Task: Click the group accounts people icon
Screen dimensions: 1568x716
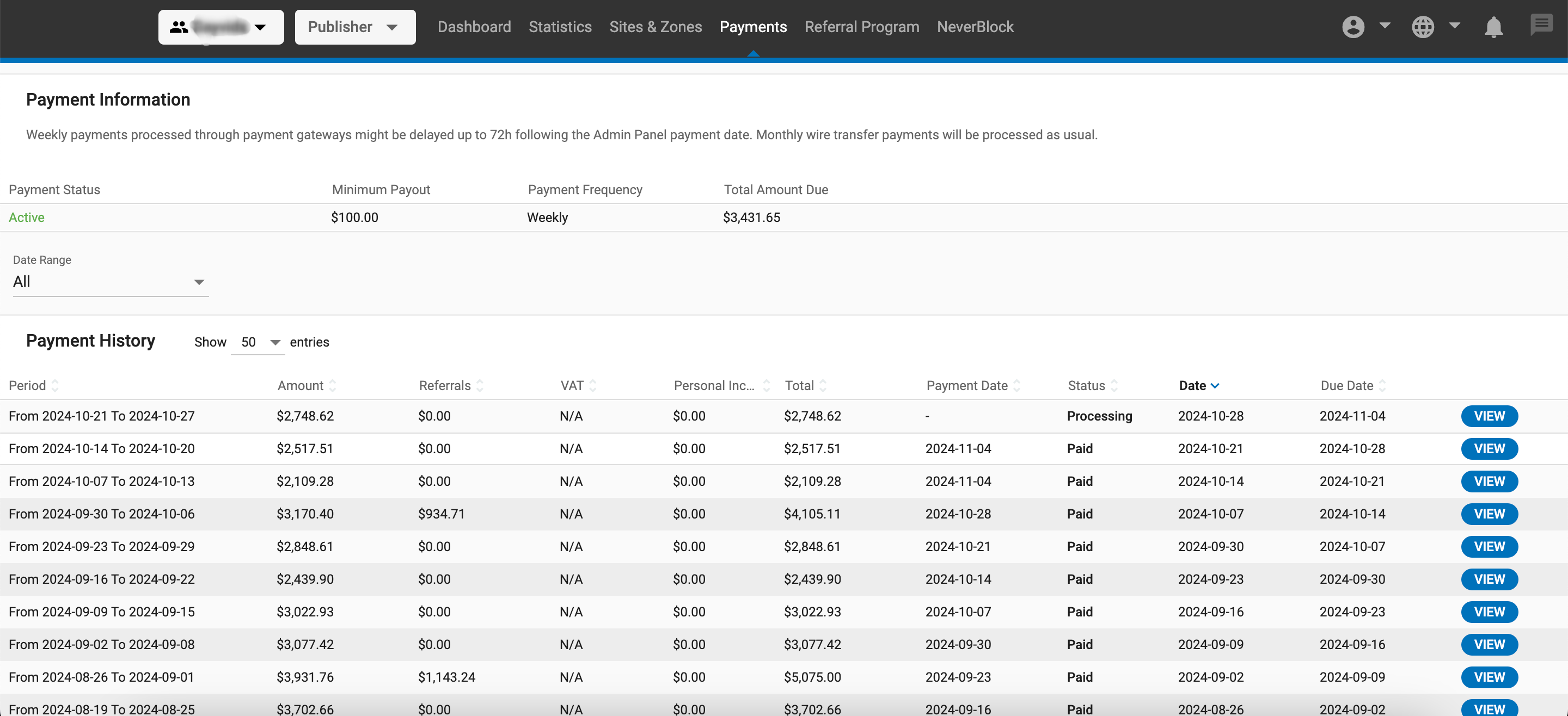Action: tap(179, 27)
